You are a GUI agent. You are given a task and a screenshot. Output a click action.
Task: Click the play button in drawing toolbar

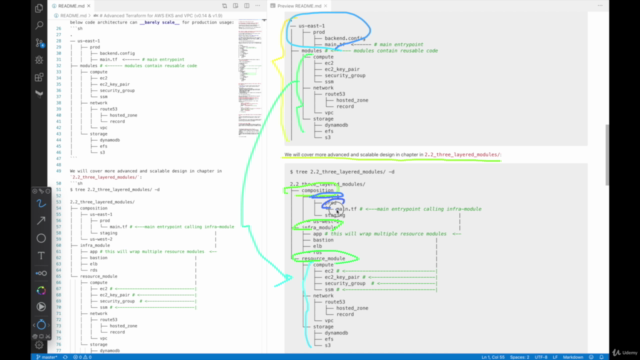click(x=41, y=307)
